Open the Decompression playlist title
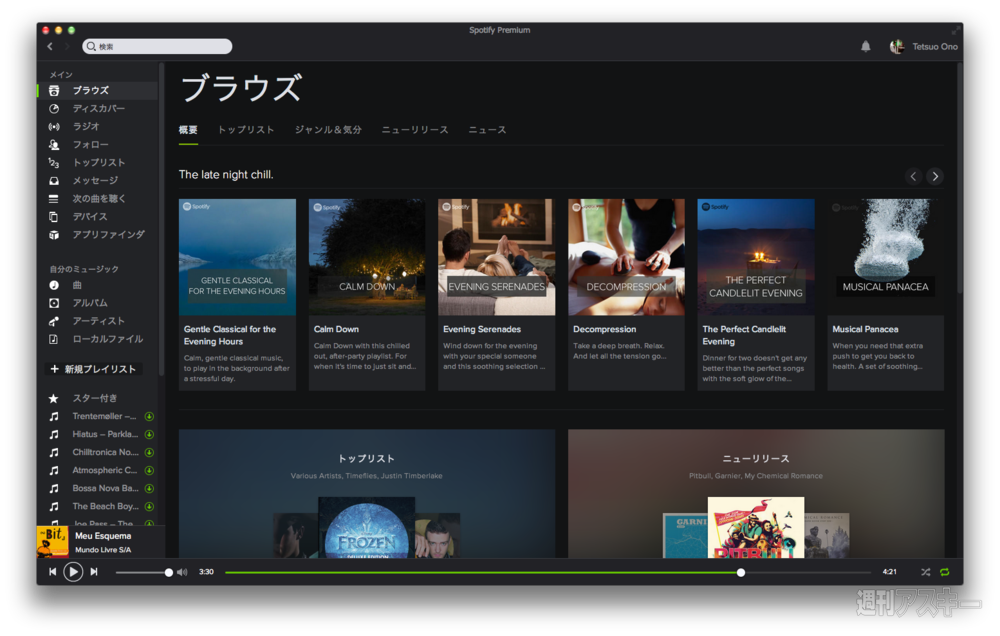 coord(605,329)
